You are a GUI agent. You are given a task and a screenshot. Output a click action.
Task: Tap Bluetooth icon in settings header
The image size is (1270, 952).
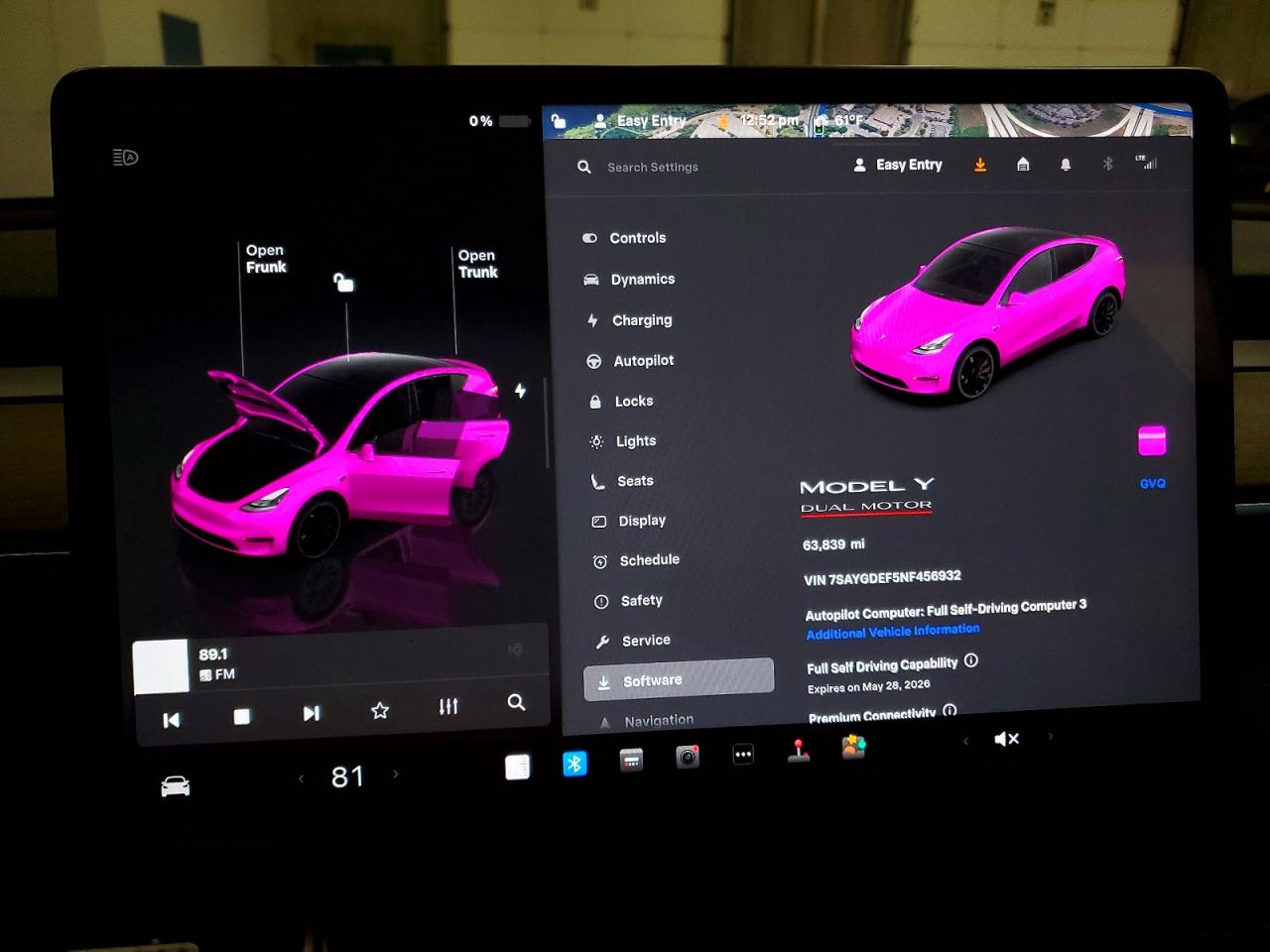click(1108, 164)
